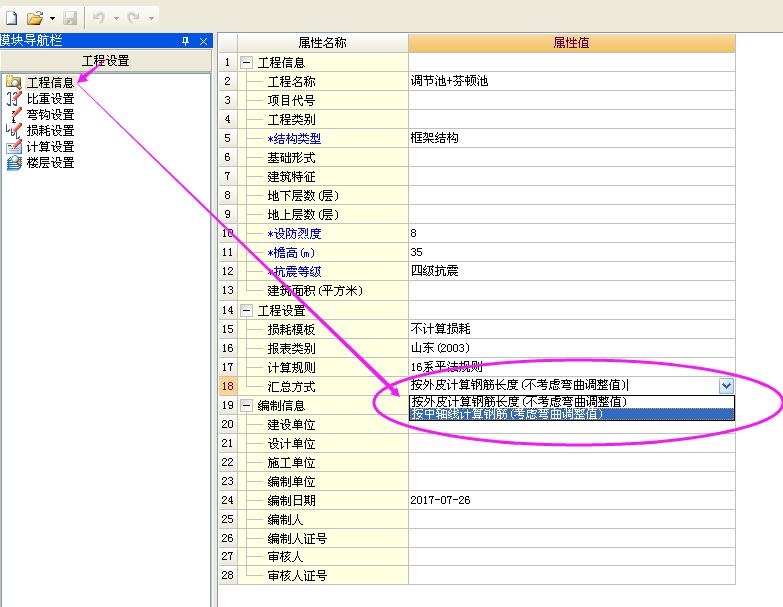Image resolution: width=783 pixels, height=607 pixels.
Task: Select 楼层设置 label in navigation
Action: tap(50, 163)
